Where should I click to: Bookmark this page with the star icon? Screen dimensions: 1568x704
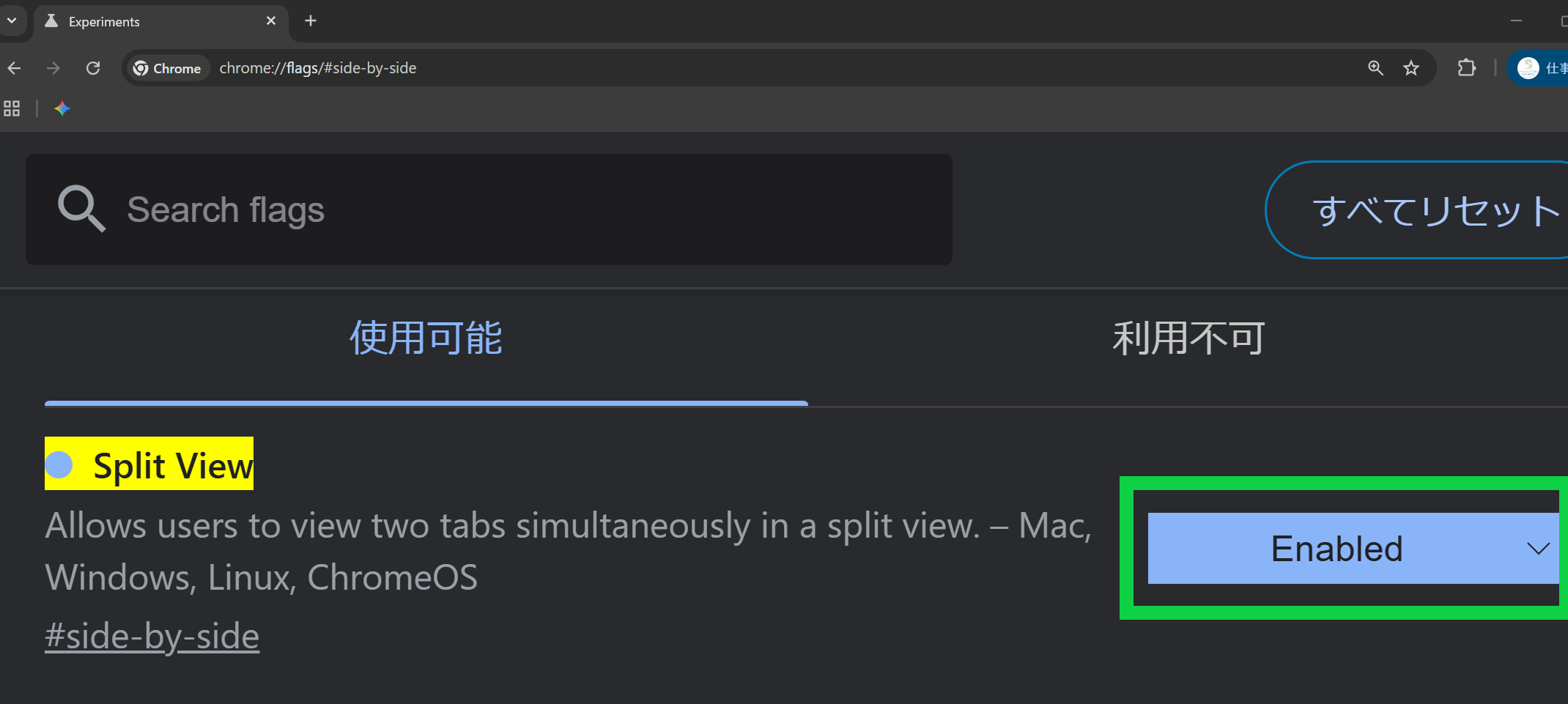tap(1411, 68)
